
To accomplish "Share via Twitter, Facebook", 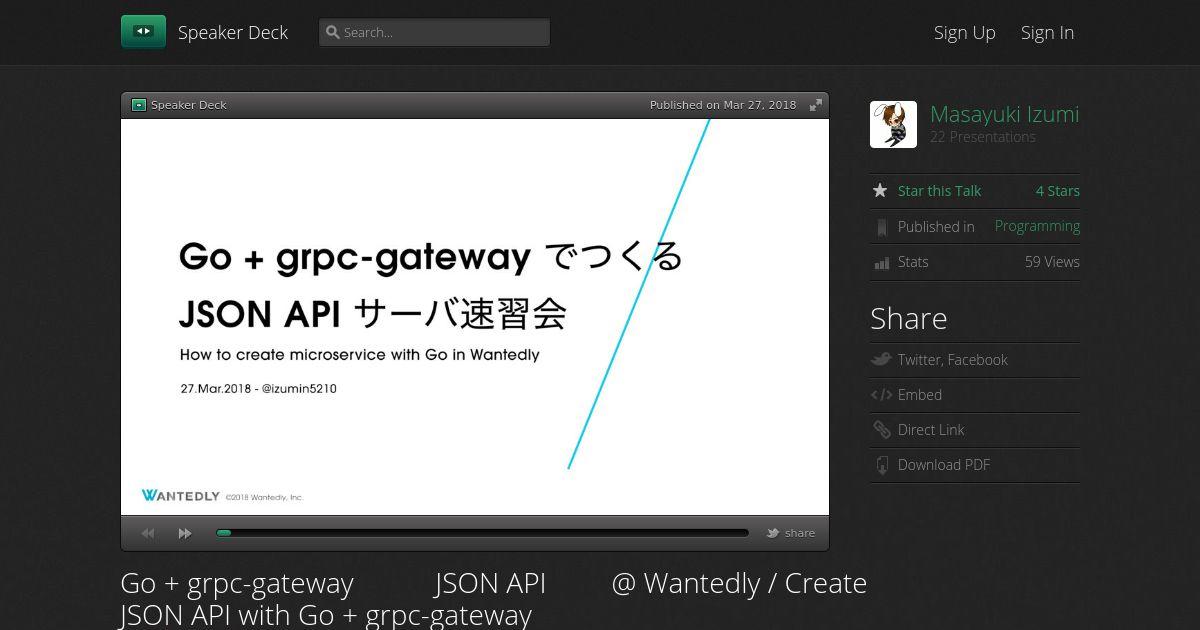I will click(x=953, y=360).
